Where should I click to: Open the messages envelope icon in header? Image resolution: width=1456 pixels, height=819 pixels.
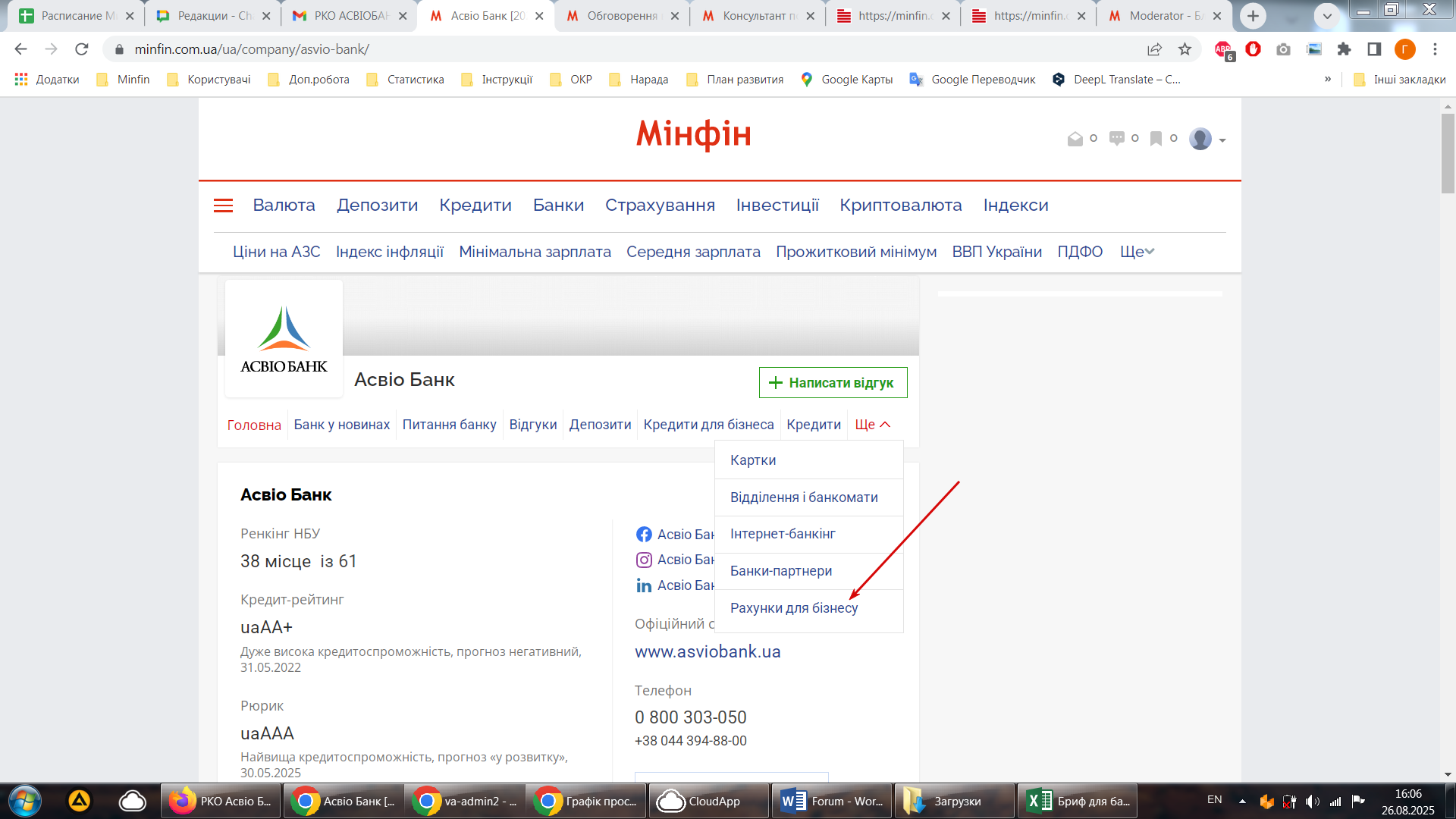1075,139
